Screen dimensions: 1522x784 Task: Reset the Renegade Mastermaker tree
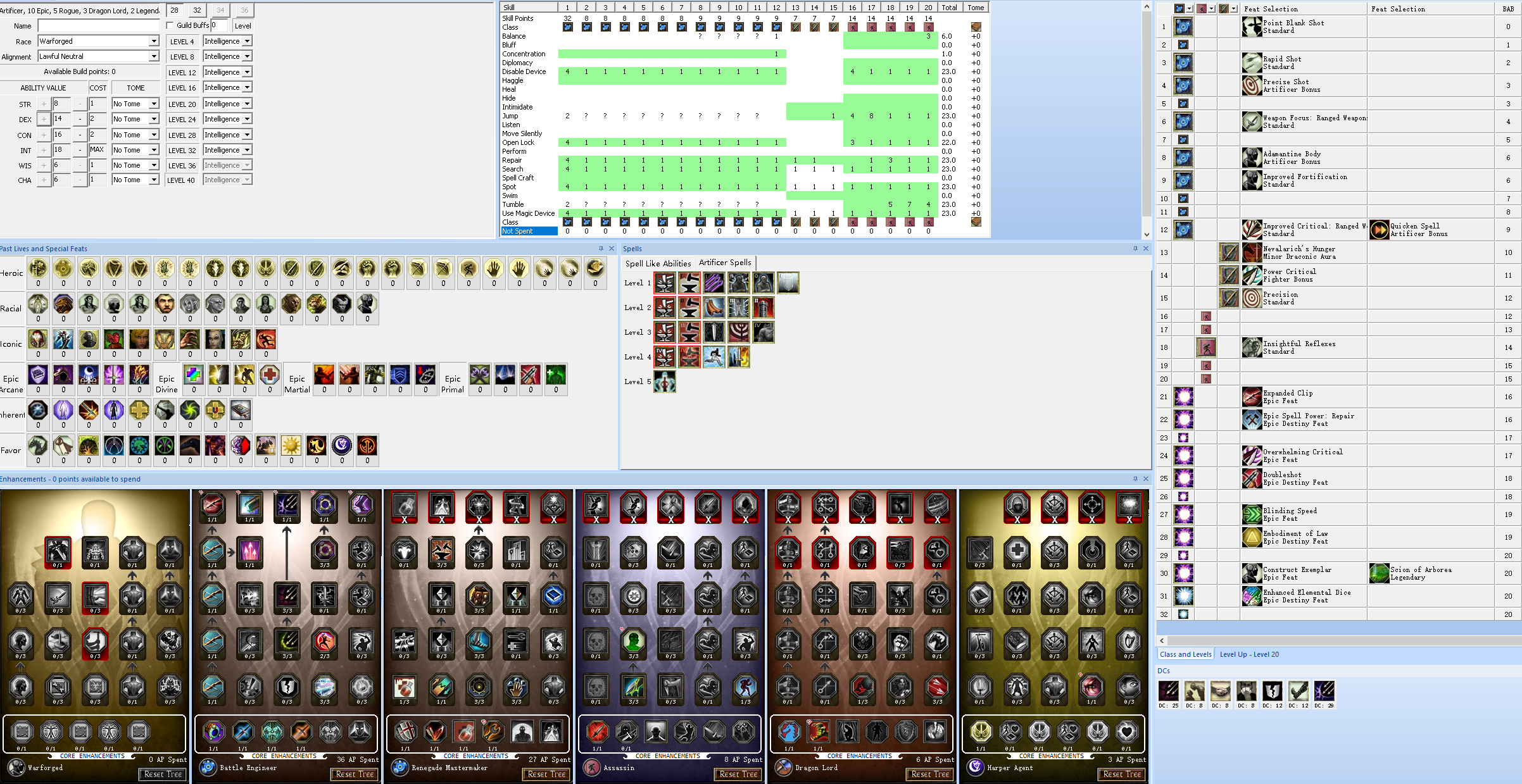pos(547,774)
